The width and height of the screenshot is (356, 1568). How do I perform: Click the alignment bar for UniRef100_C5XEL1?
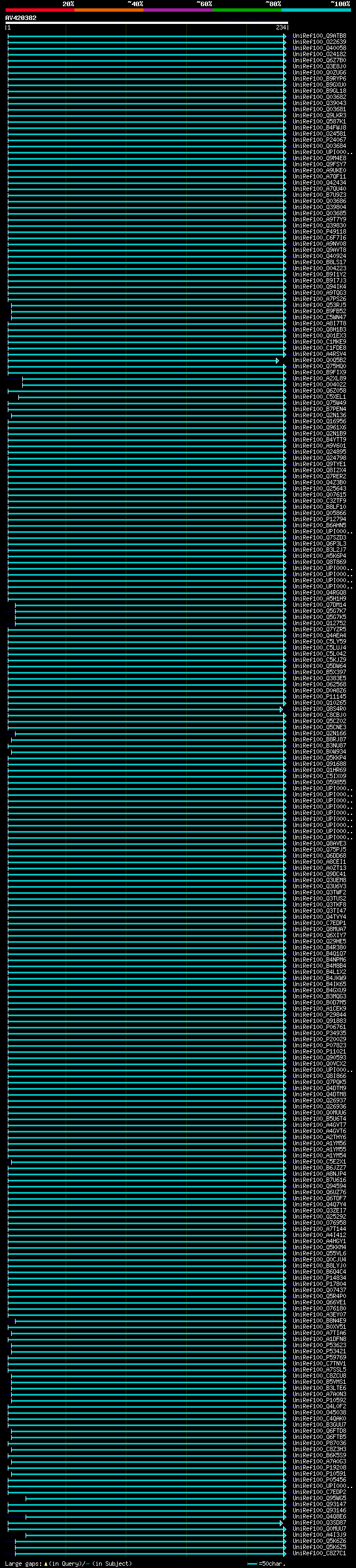click(152, 397)
